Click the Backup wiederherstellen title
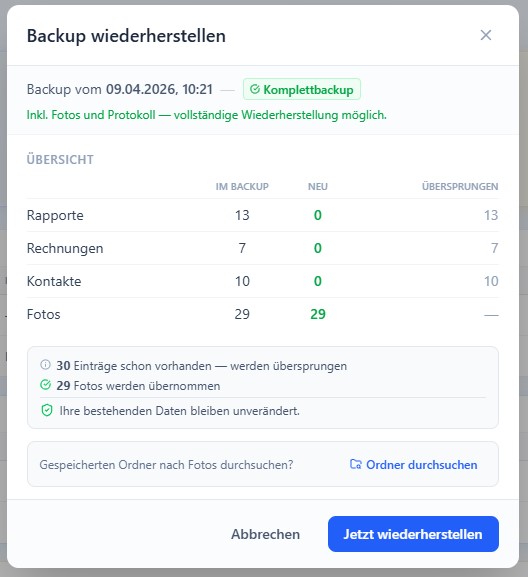This screenshot has width=528, height=577. coord(126,36)
